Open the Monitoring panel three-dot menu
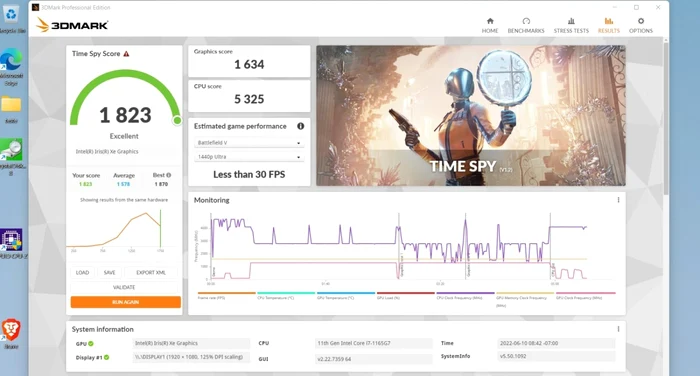 click(x=618, y=200)
